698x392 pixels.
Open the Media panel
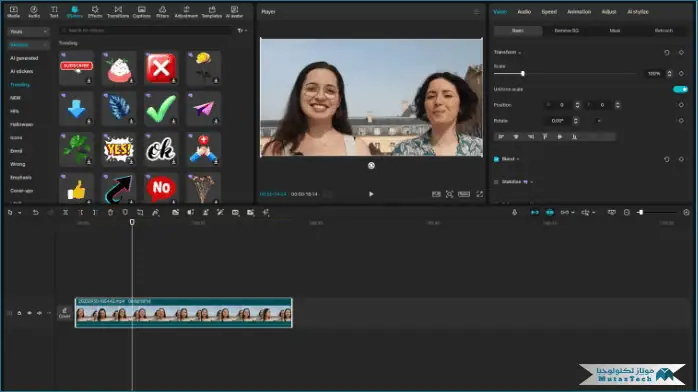pyautogui.click(x=13, y=12)
